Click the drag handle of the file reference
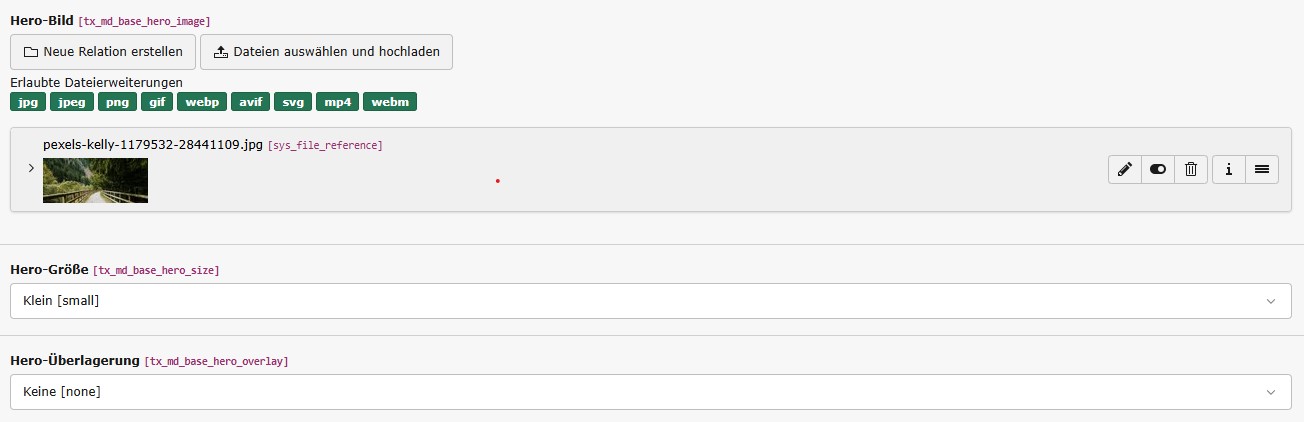 pos(1262,170)
